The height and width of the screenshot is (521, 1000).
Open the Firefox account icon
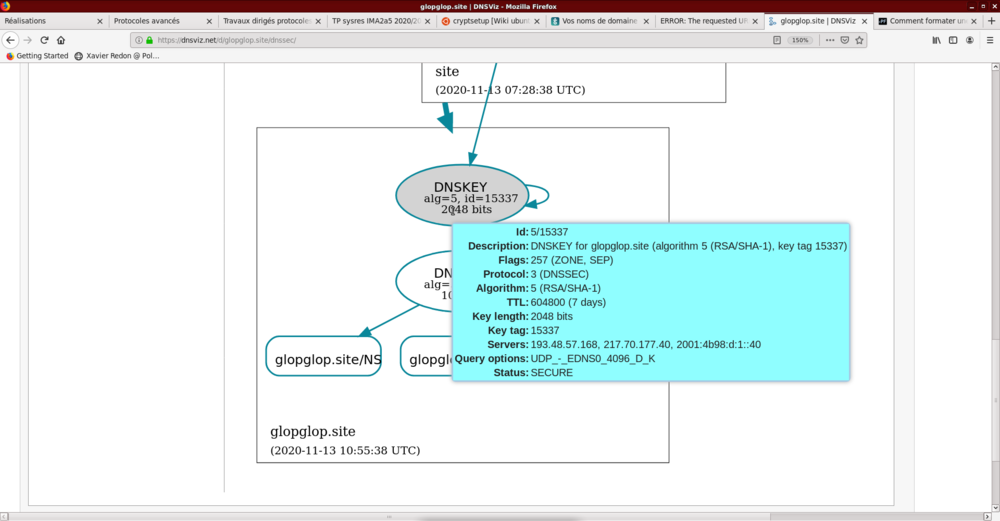tap(970, 40)
